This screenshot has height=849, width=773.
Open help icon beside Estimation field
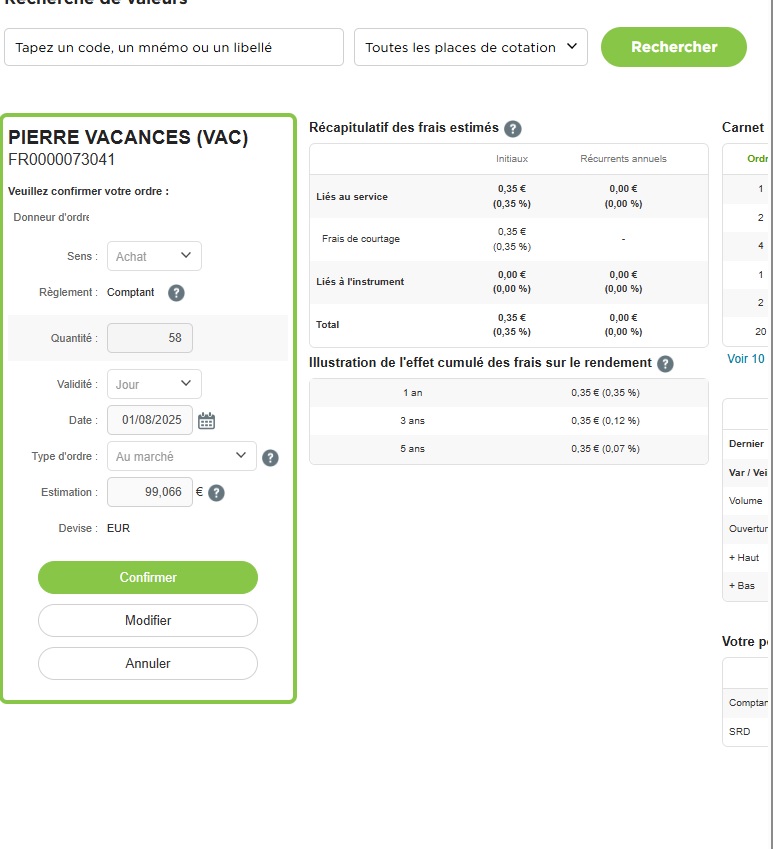216,493
